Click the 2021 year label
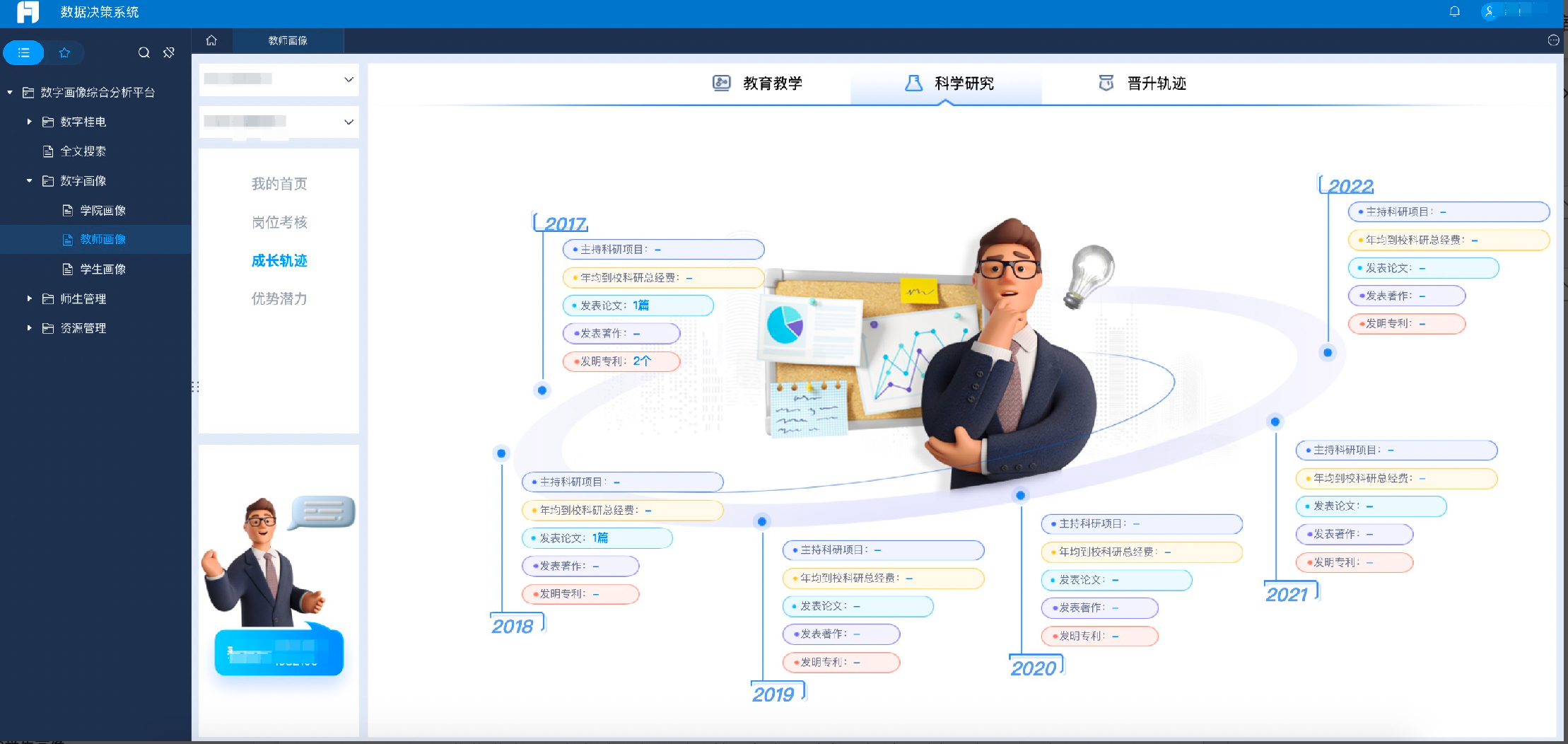This screenshot has width=1568, height=744. point(1287,595)
